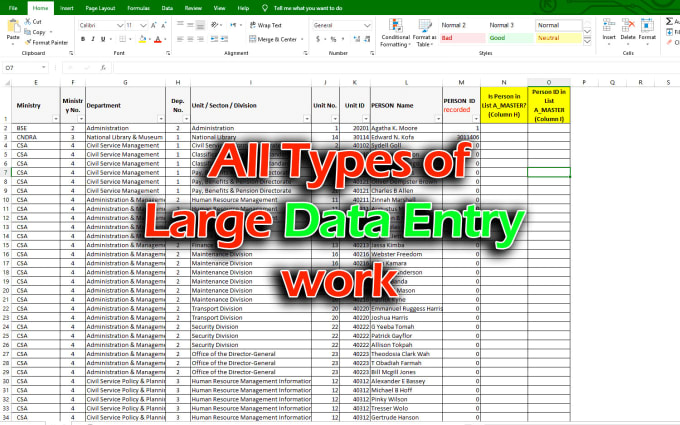Click the Decrease Indent icon
Screen dimensions: 680x425
click(x=214, y=39)
